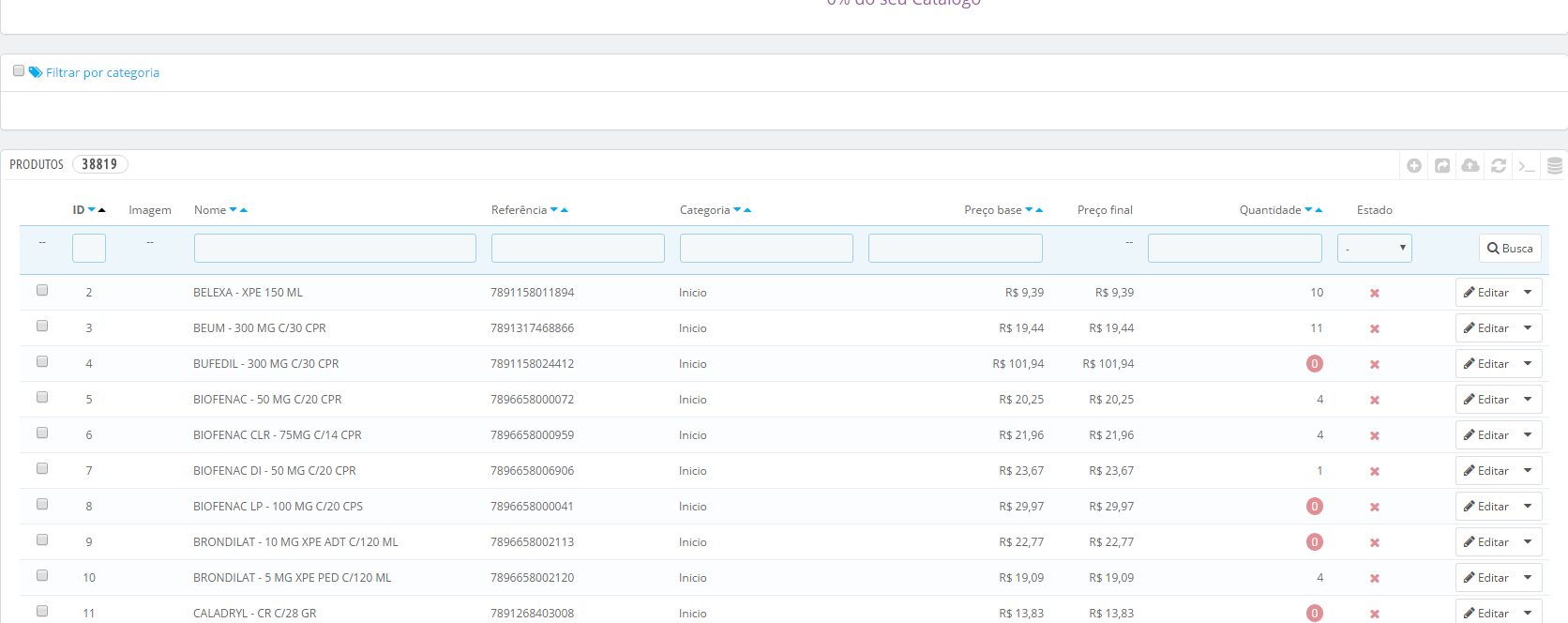The height and width of the screenshot is (623, 1568).
Task: Sort Quantidade ascending with up arrow
Action: (1319, 210)
